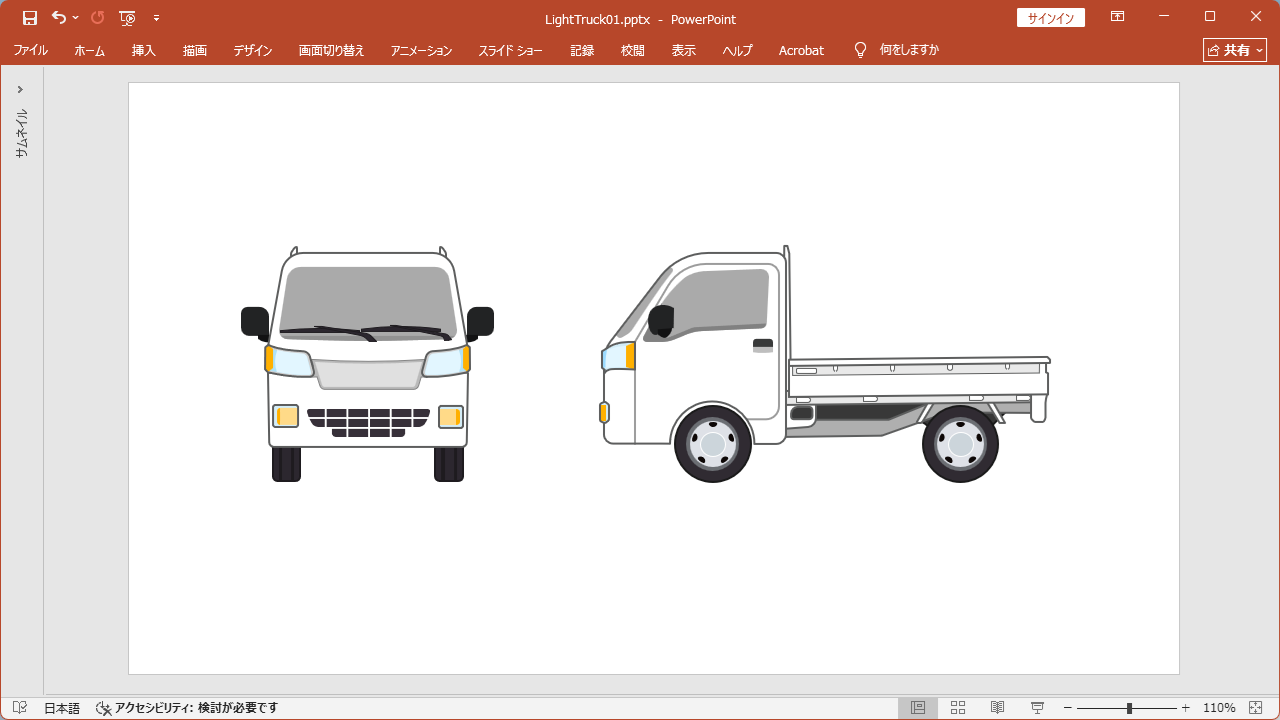This screenshot has height=720, width=1280.
Task: Select the front-view truck illustration
Action: 368,365
